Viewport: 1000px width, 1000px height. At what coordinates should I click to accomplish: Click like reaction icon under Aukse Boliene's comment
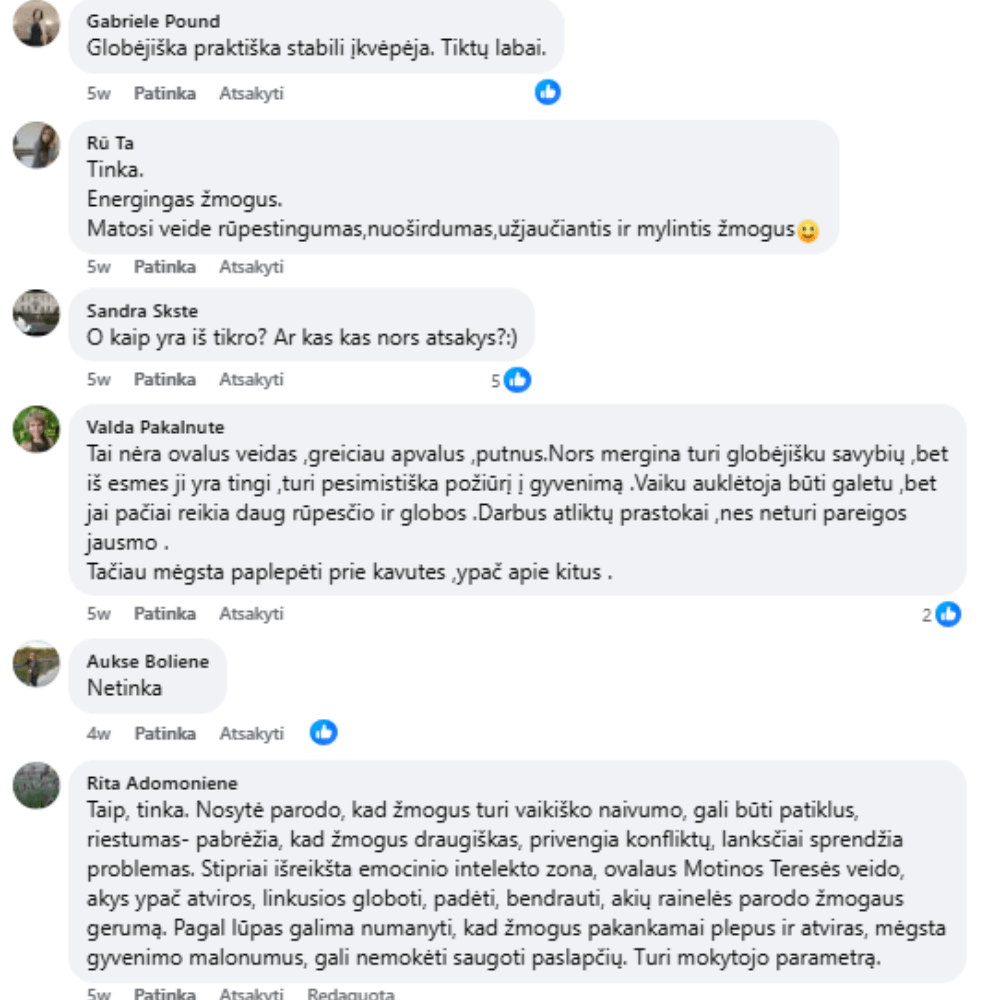(323, 732)
